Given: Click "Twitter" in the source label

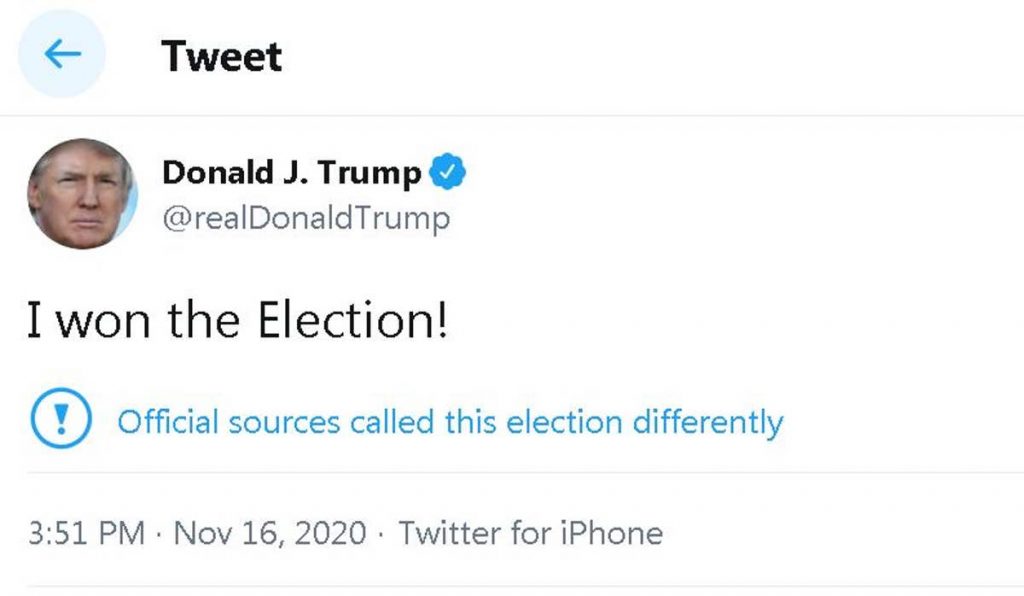Looking at the screenshot, I should click(x=446, y=532).
